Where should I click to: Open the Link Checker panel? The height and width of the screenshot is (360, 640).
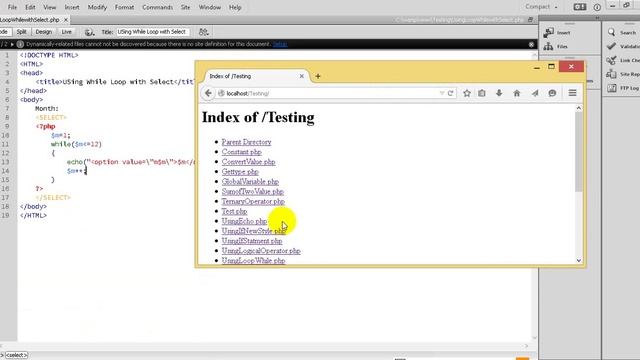pos(623,60)
